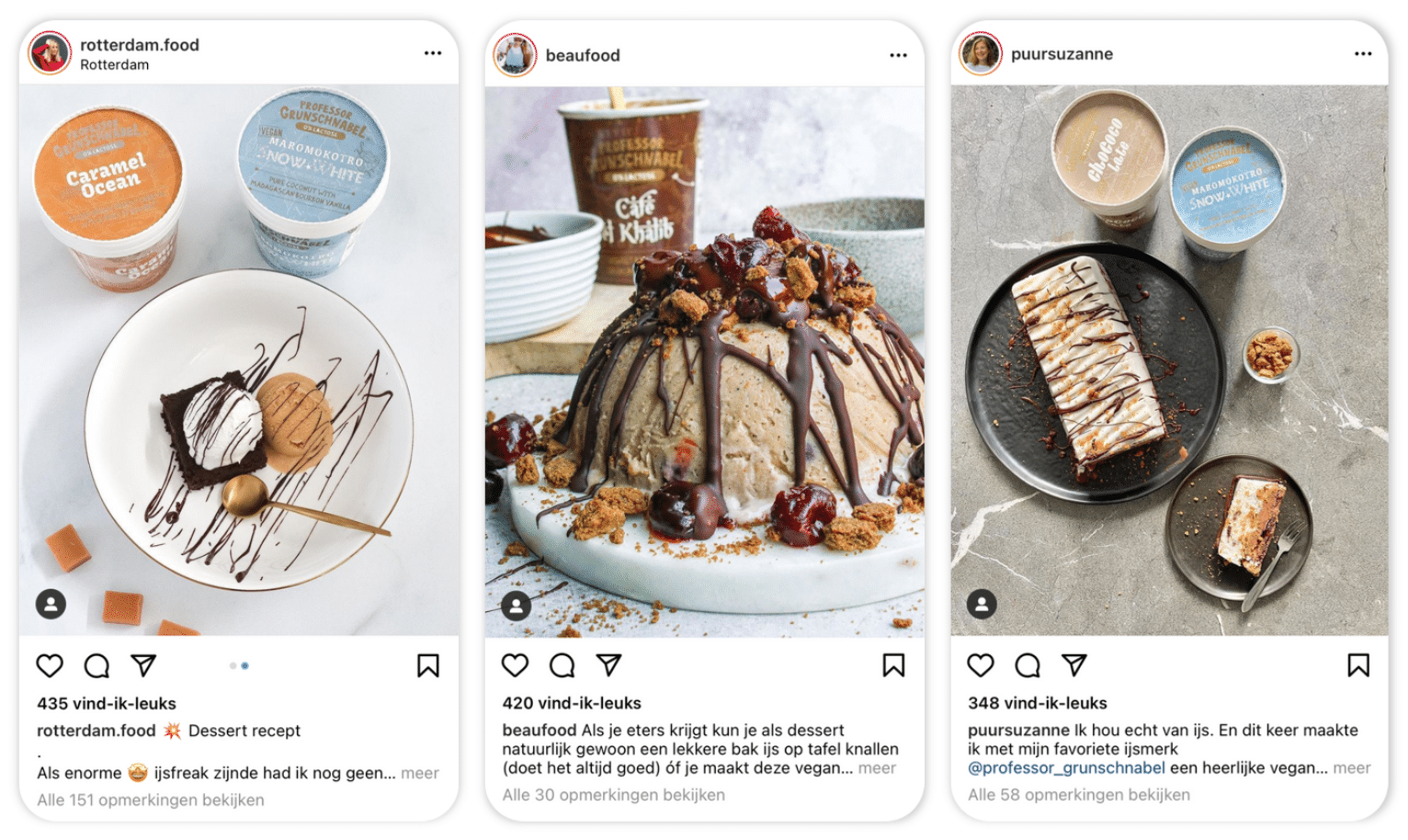Bookmark the puursuzanne ice cream post
The image size is (1408, 840).
[x=1358, y=664]
